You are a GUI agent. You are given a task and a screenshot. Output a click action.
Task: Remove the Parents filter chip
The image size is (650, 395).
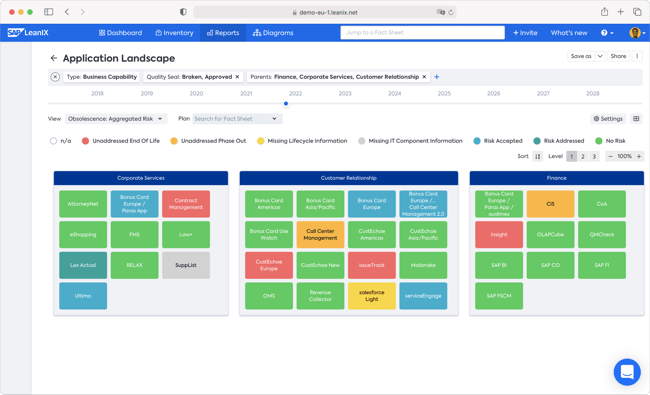point(424,77)
